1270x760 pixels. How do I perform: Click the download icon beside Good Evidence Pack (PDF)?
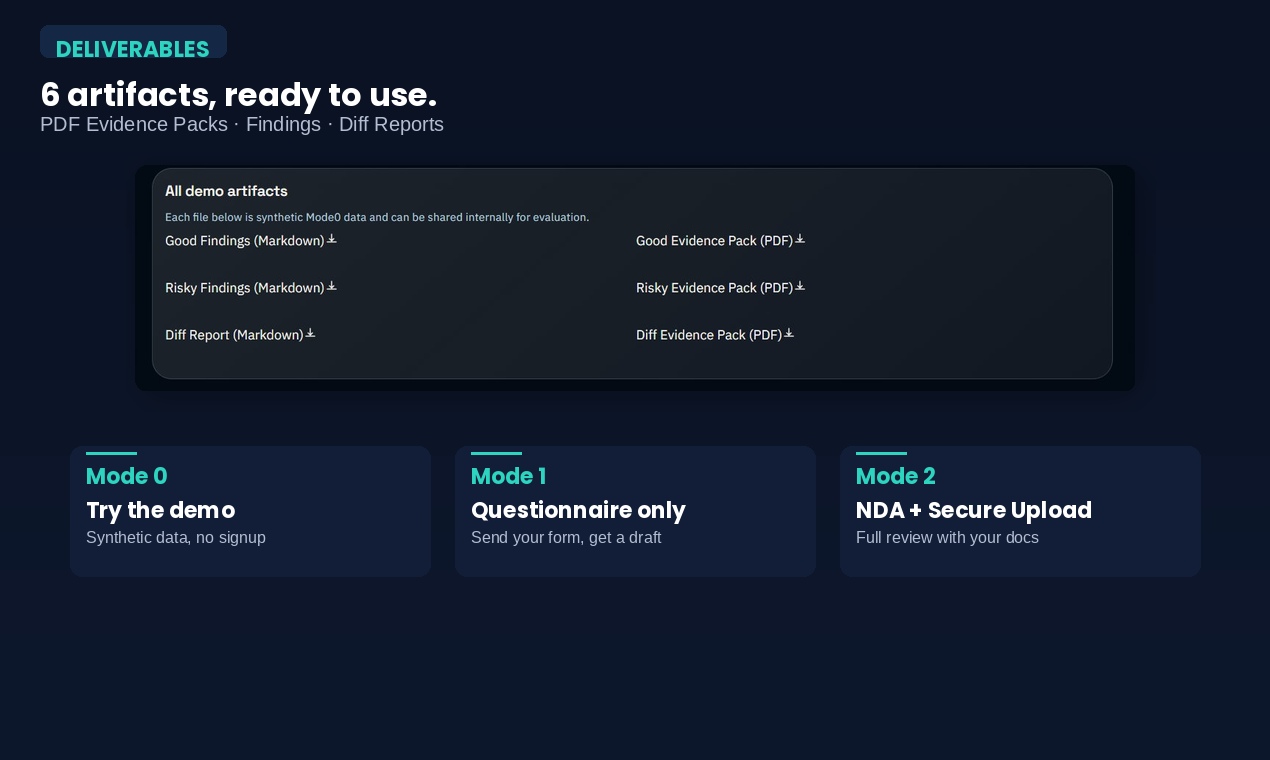800,239
